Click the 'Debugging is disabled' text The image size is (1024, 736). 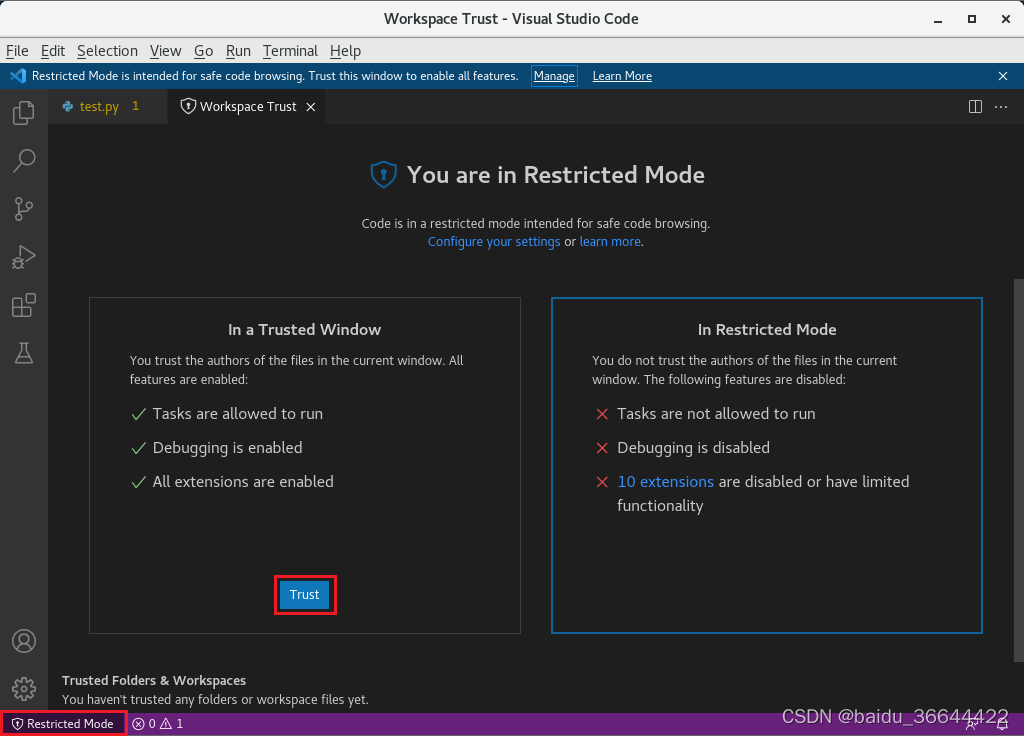coord(694,448)
